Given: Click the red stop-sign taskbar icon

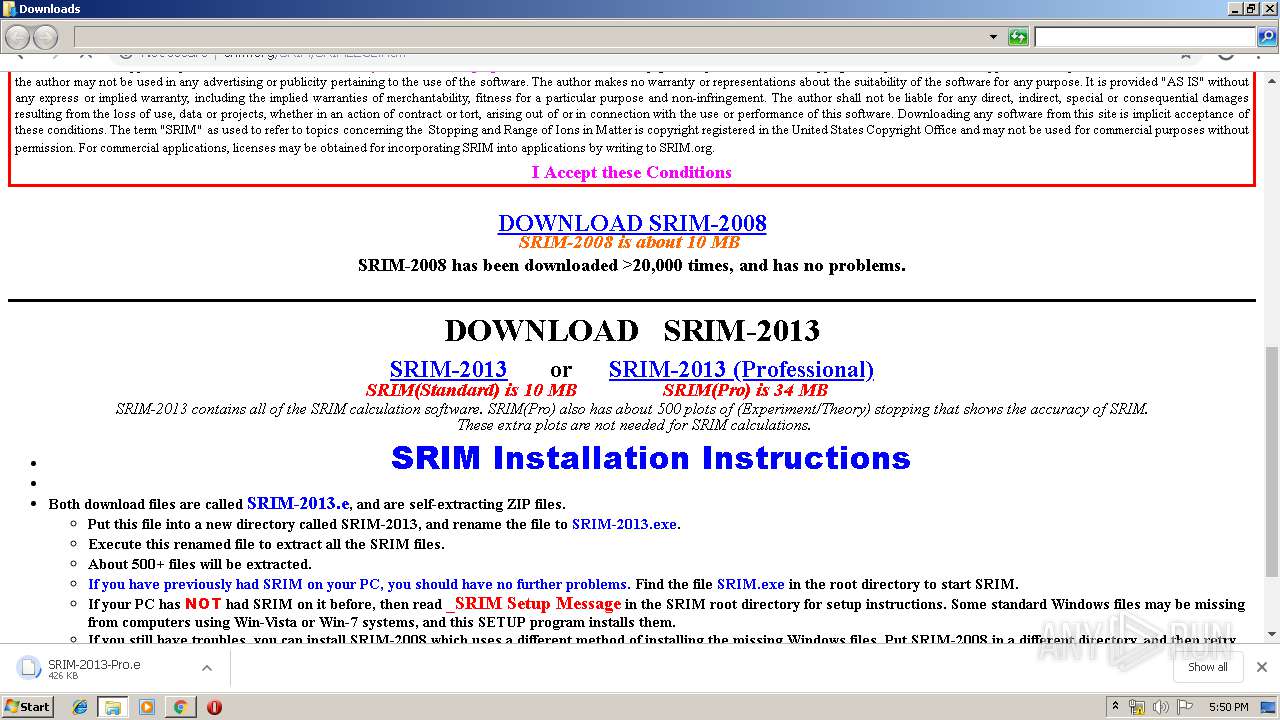Looking at the screenshot, I should (x=214, y=707).
